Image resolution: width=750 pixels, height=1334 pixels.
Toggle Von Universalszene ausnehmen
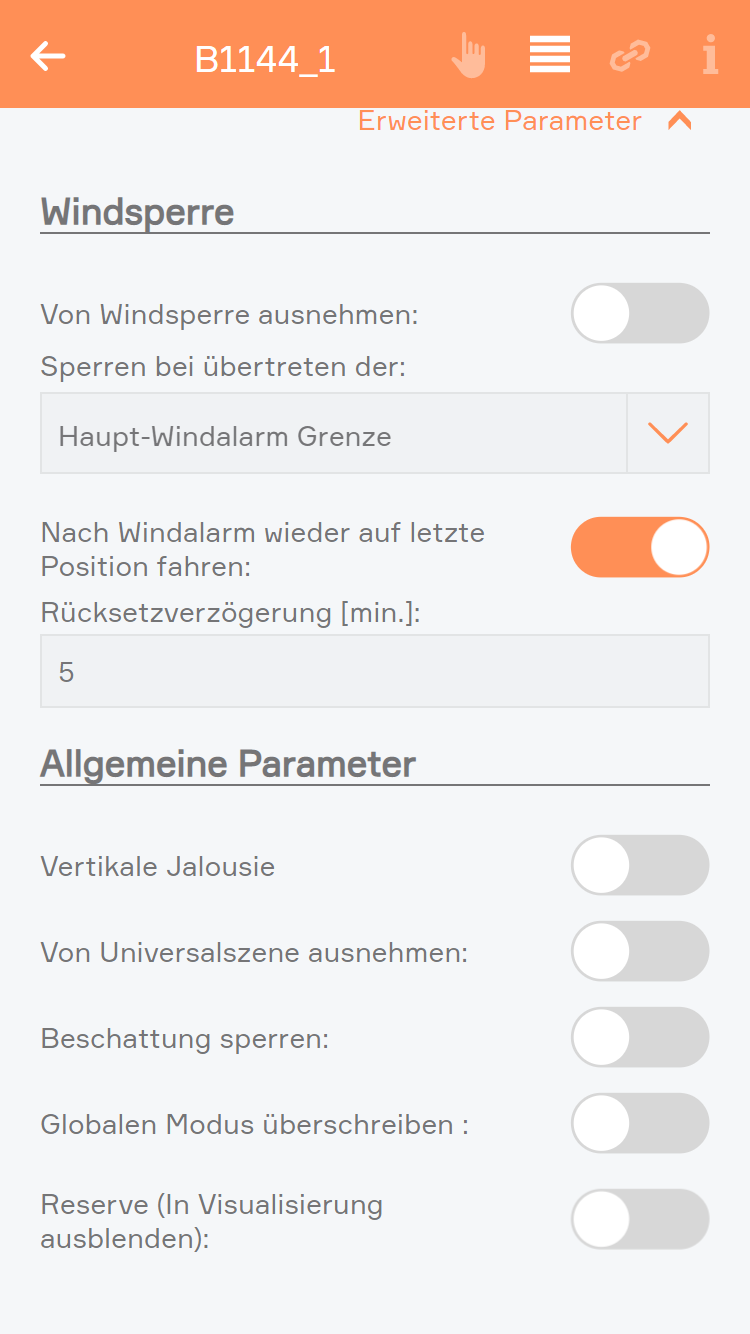point(640,951)
